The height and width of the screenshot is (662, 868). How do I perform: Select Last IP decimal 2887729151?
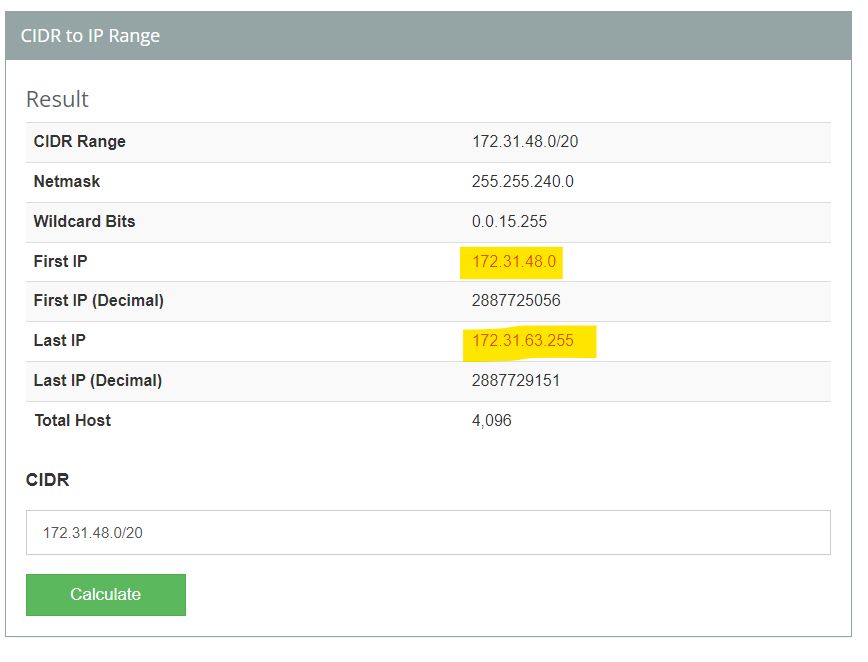click(x=515, y=380)
